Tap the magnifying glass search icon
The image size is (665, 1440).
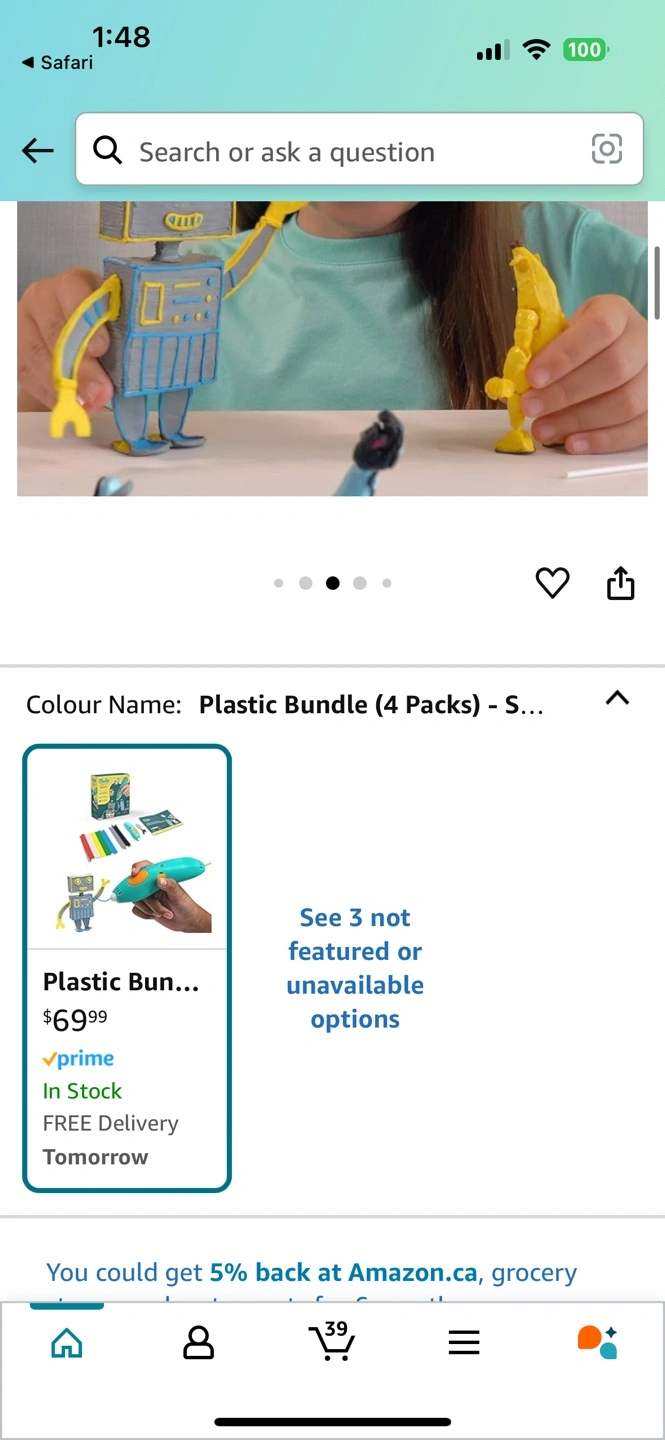tap(108, 150)
